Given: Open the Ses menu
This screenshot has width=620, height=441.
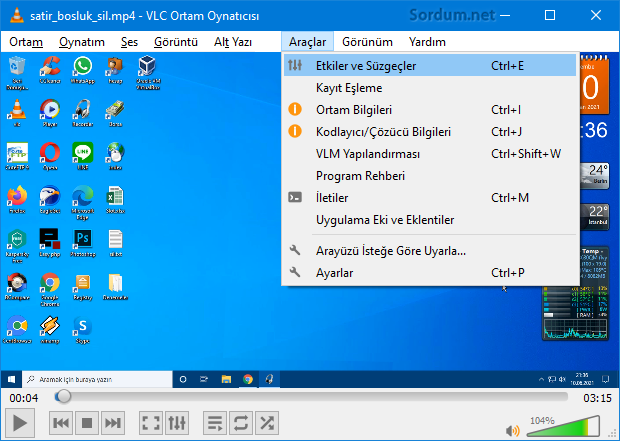Looking at the screenshot, I should [129, 42].
